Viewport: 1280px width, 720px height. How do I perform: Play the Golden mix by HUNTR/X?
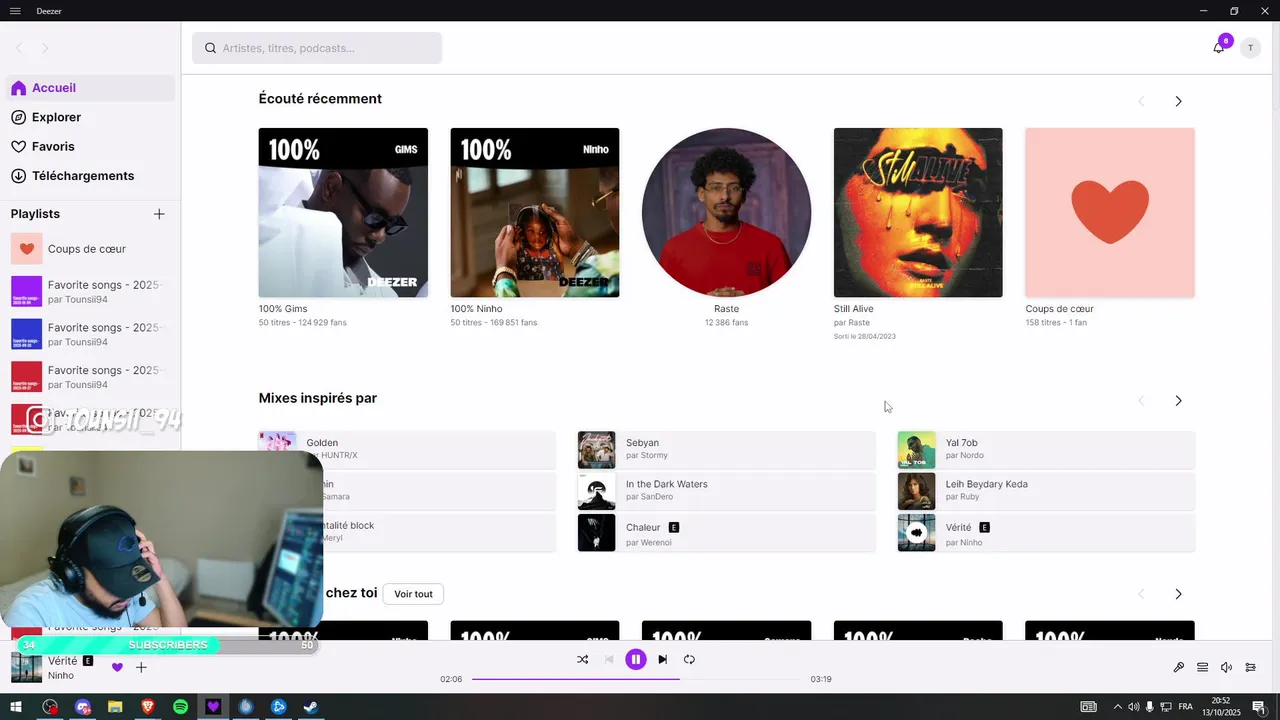click(407, 450)
